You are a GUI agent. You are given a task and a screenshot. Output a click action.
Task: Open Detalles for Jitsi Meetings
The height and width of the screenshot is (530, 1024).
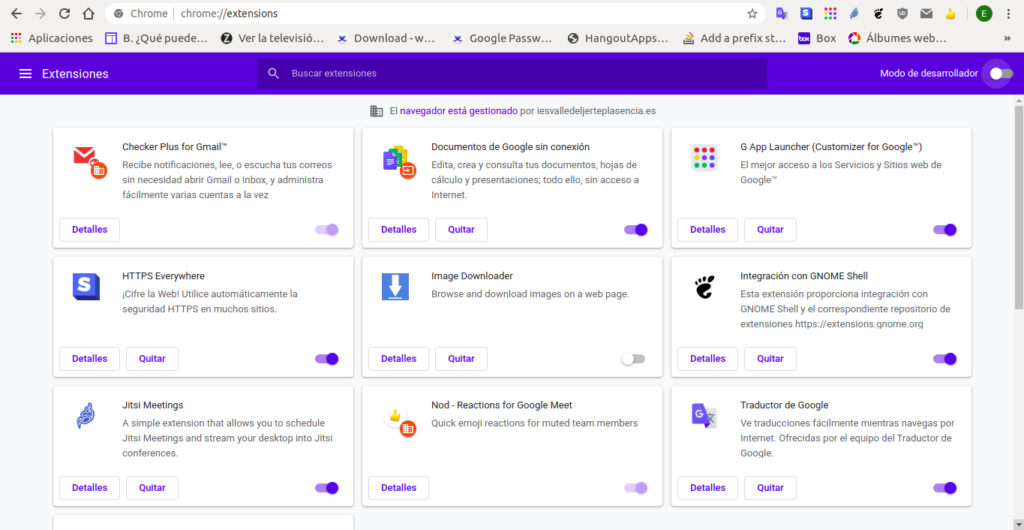coord(89,488)
